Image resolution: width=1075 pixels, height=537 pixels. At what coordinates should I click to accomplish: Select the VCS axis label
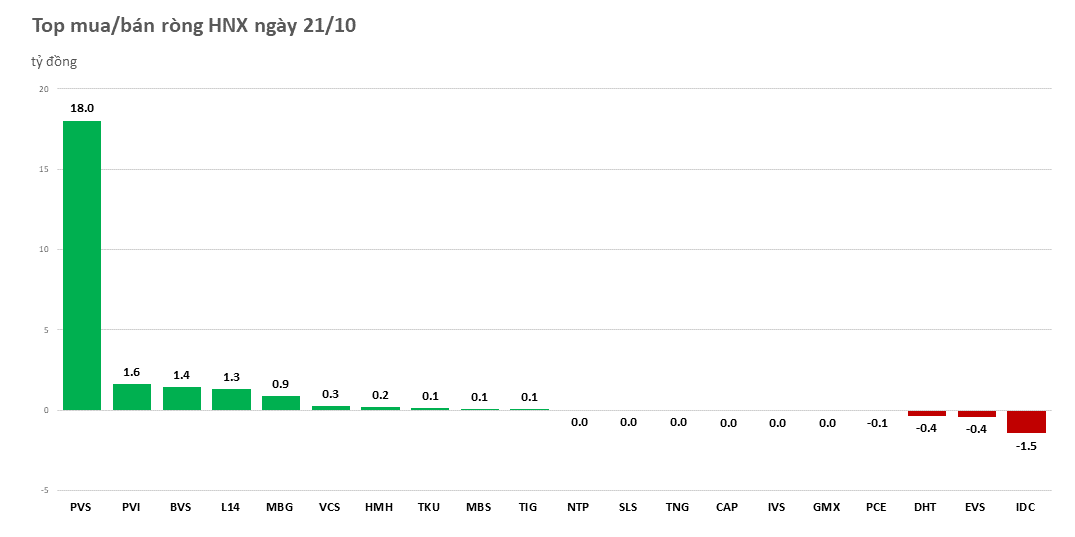tap(330, 508)
